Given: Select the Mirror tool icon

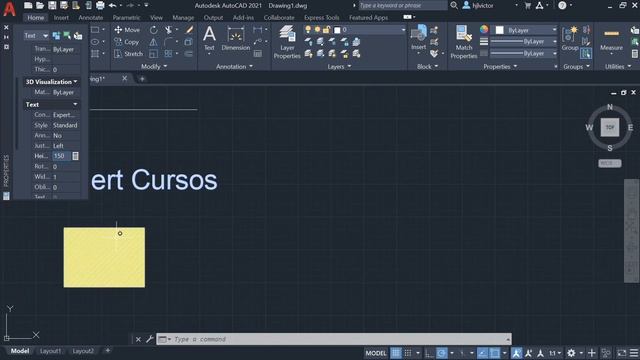Looking at the screenshot, I should coord(153,42).
